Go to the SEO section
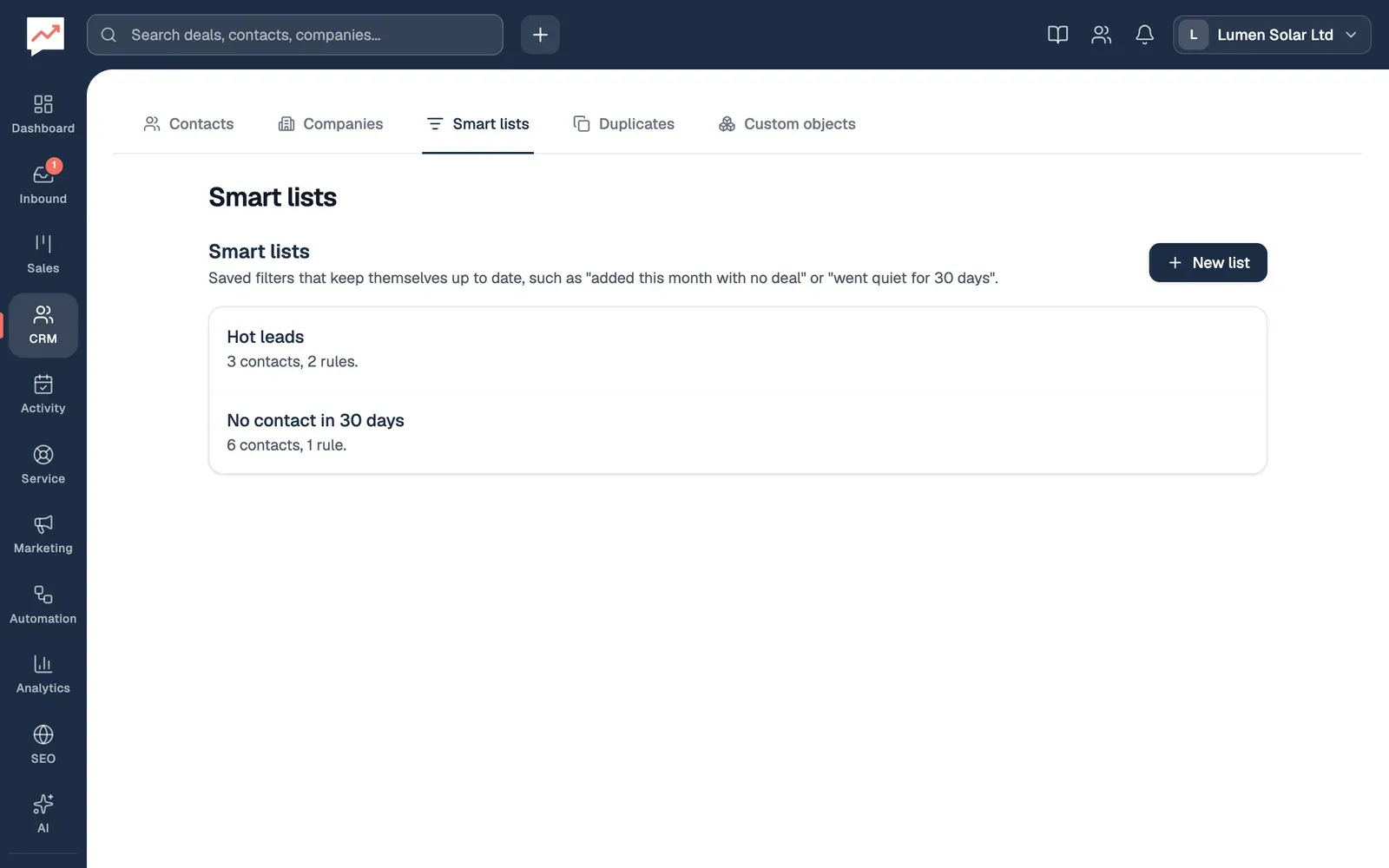The width and height of the screenshot is (1389, 868). pyautogui.click(x=43, y=744)
